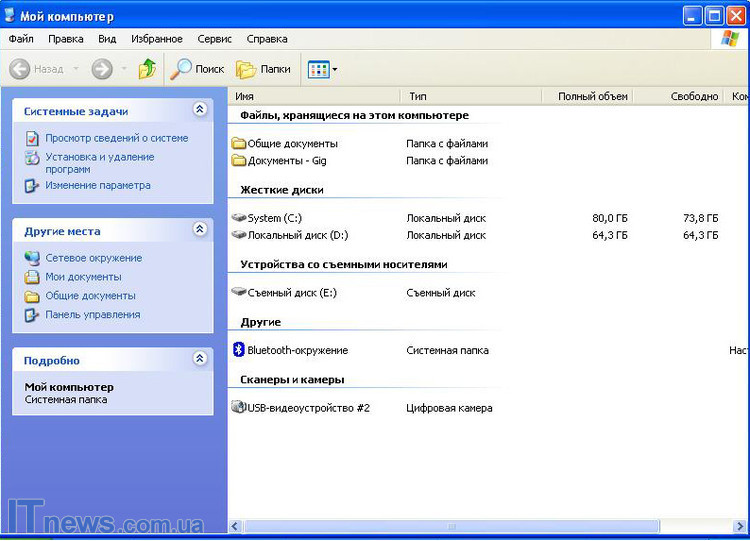Click Просмотр сведений о системе link
The height and width of the screenshot is (541, 750).
[116, 138]
